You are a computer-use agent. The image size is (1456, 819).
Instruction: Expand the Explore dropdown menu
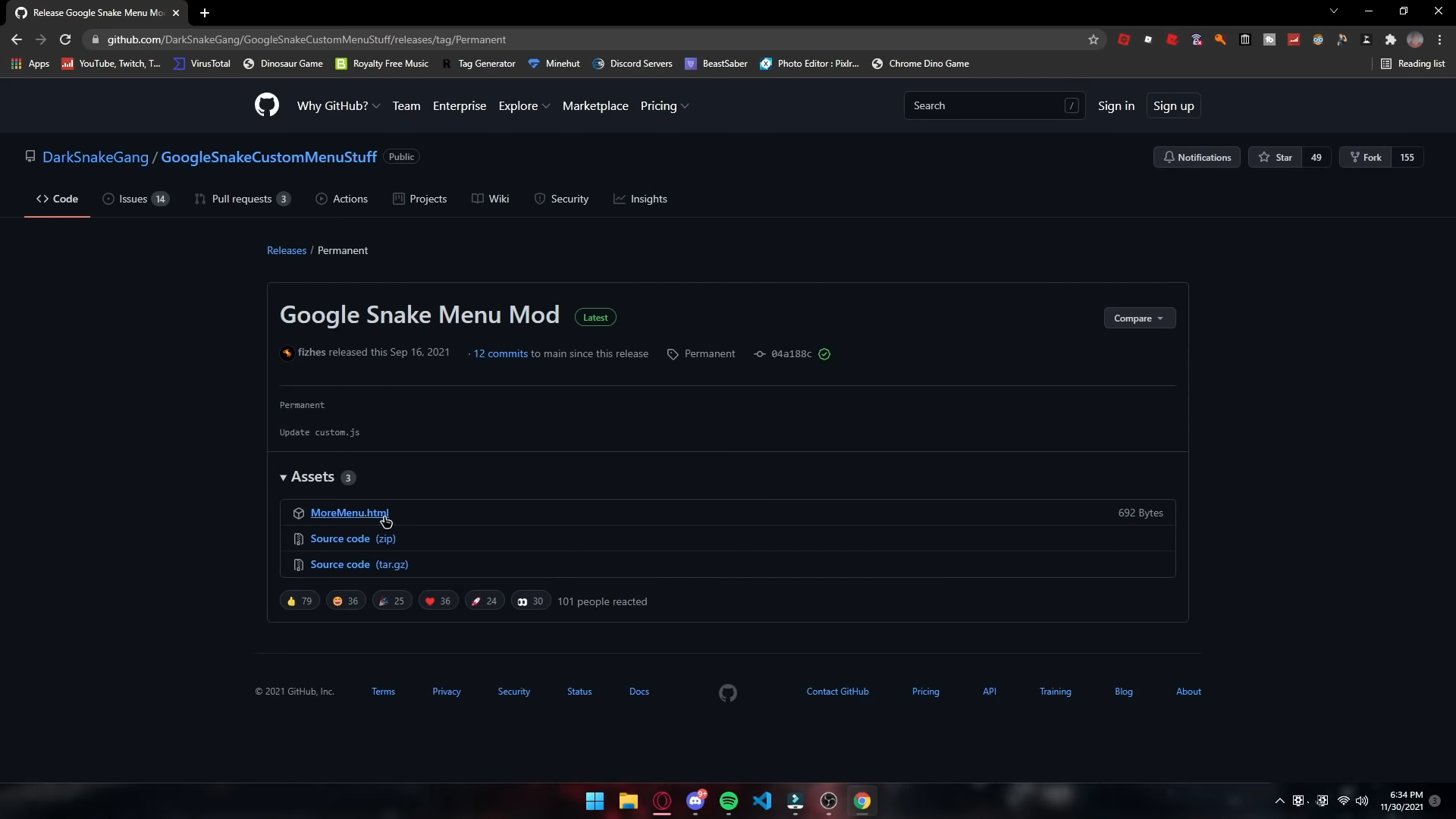coord(524,106)
